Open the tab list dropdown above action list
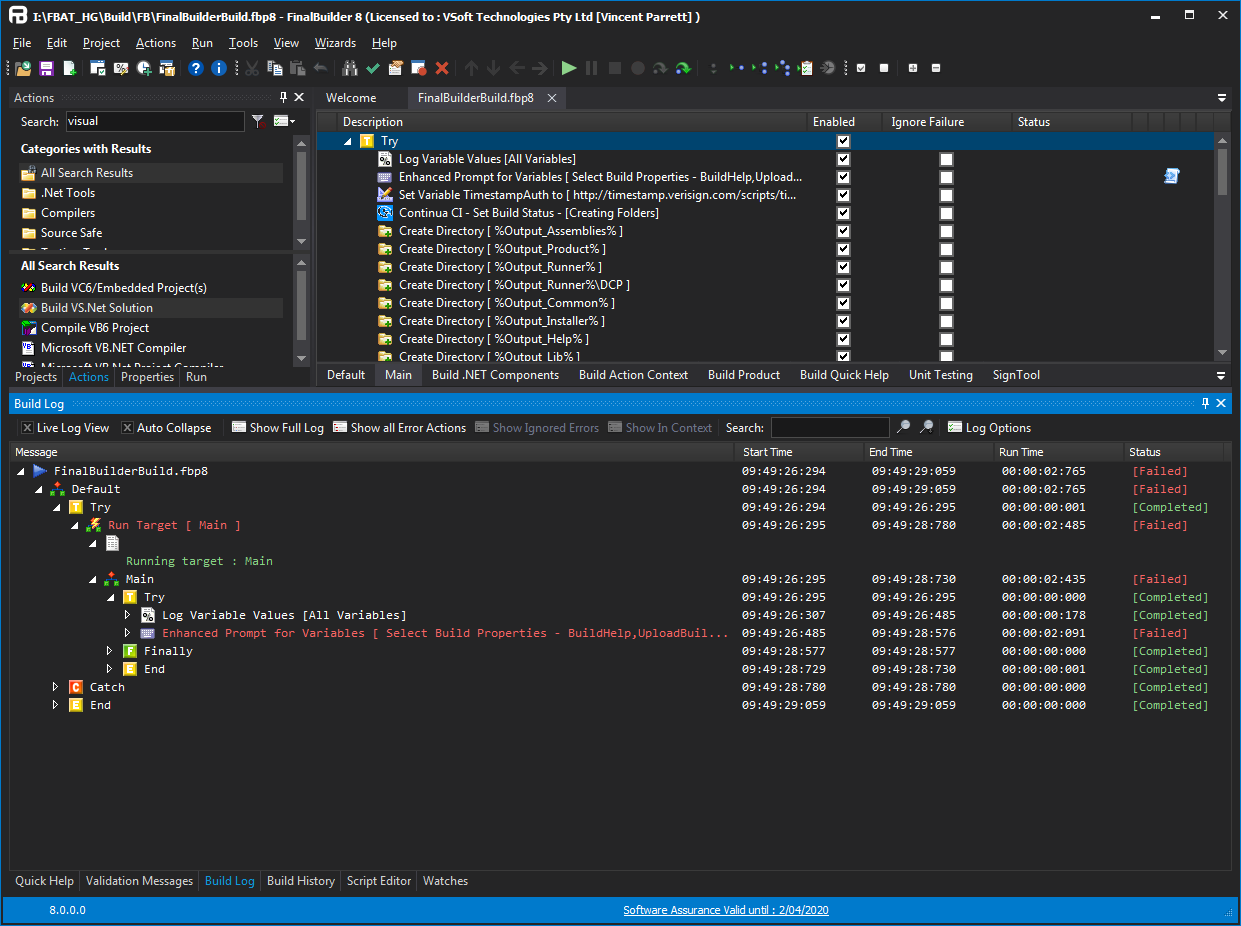 point(1221,98)
